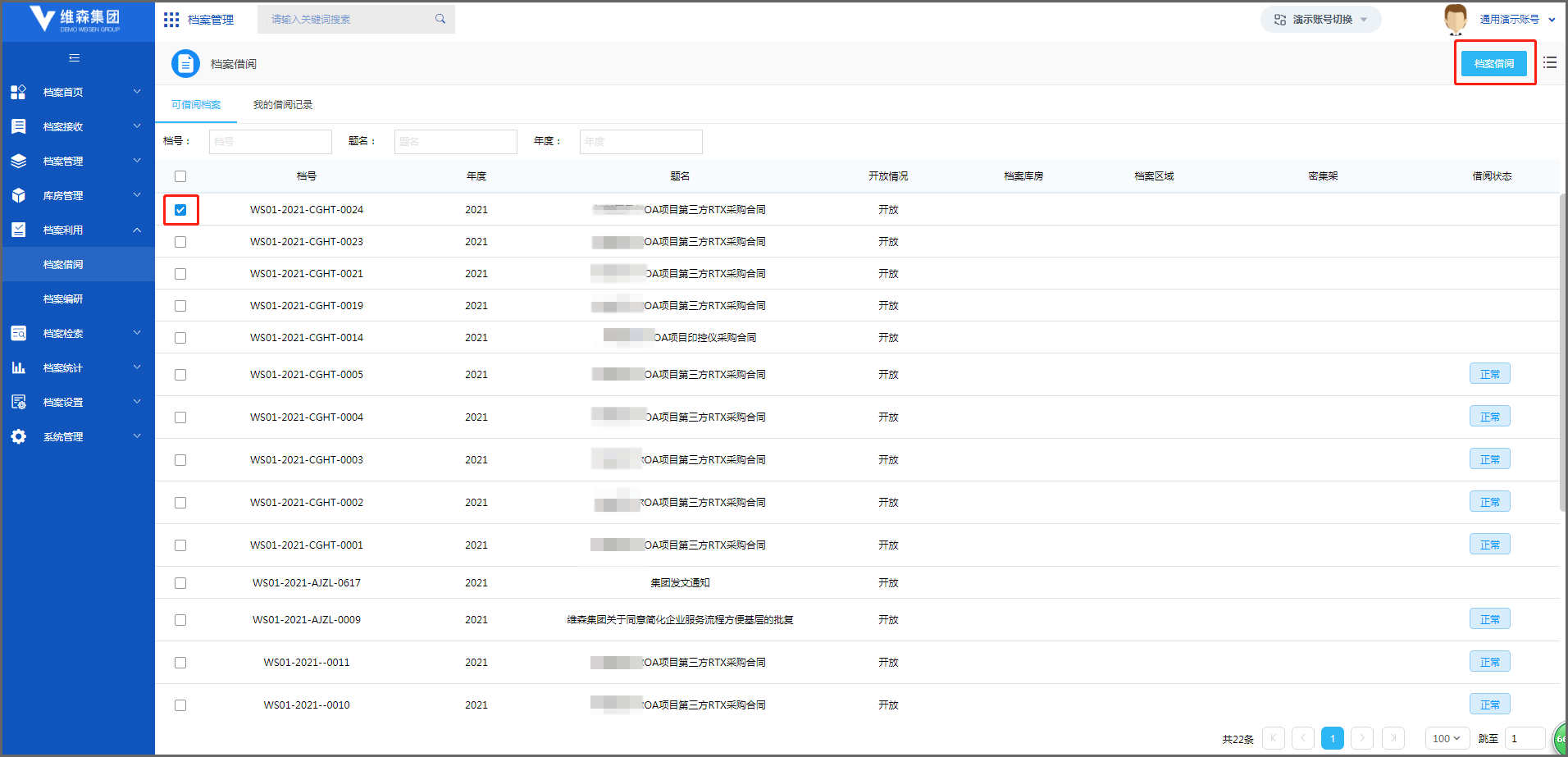Click the blue document icon beside 档案借阅 title
1568x757 pixels.
[185, 63]
